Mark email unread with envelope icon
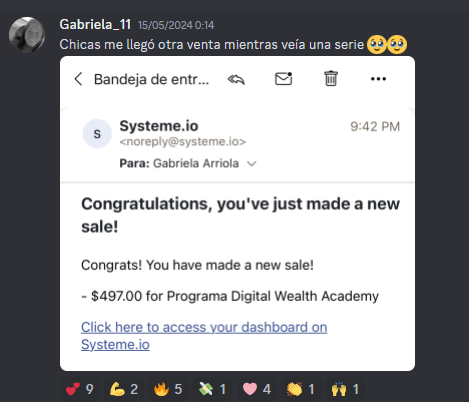 coord(284,79)
